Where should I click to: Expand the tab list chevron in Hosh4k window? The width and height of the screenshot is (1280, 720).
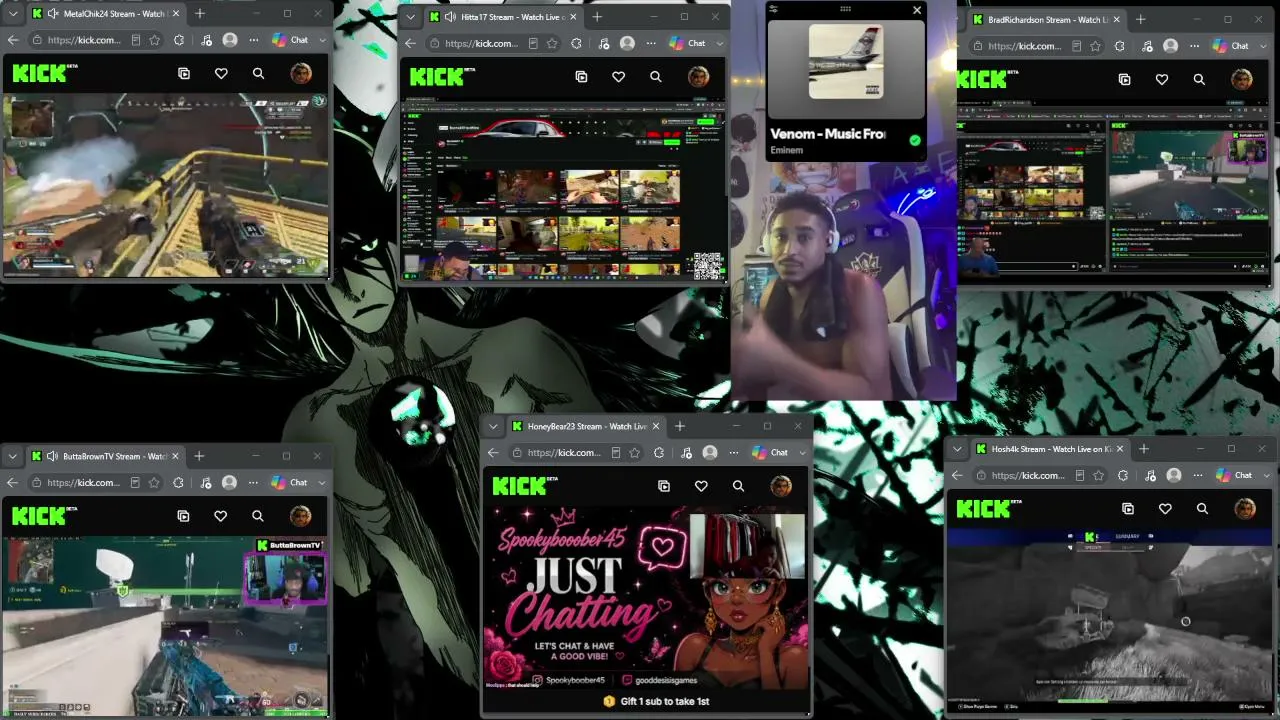point(957,449)
